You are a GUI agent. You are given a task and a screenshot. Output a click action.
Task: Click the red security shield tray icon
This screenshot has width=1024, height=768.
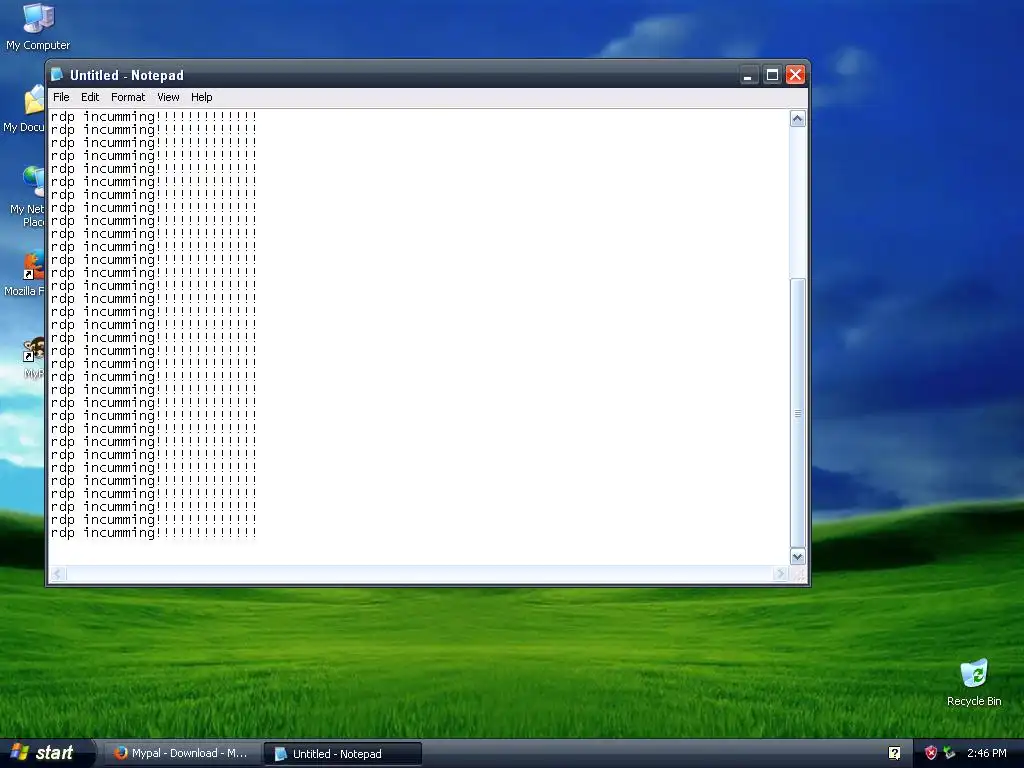(931, 753)
